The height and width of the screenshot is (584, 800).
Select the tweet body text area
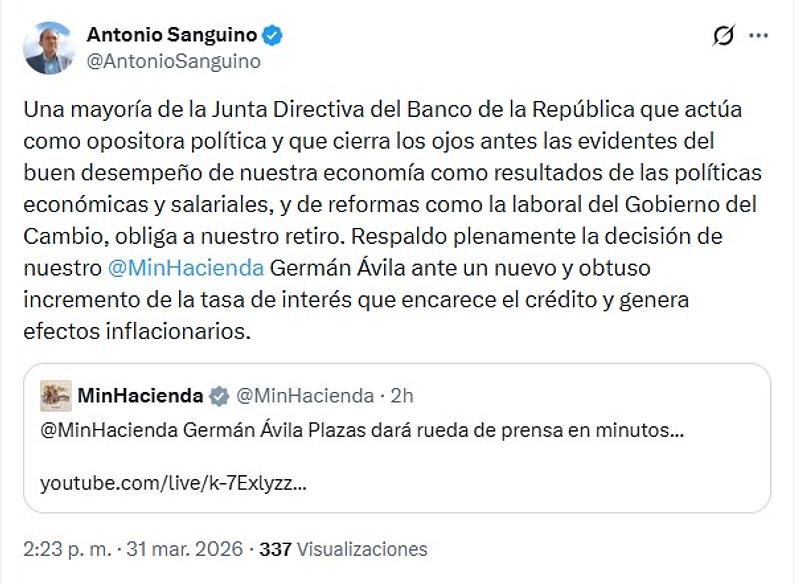(x=390, y=210)
